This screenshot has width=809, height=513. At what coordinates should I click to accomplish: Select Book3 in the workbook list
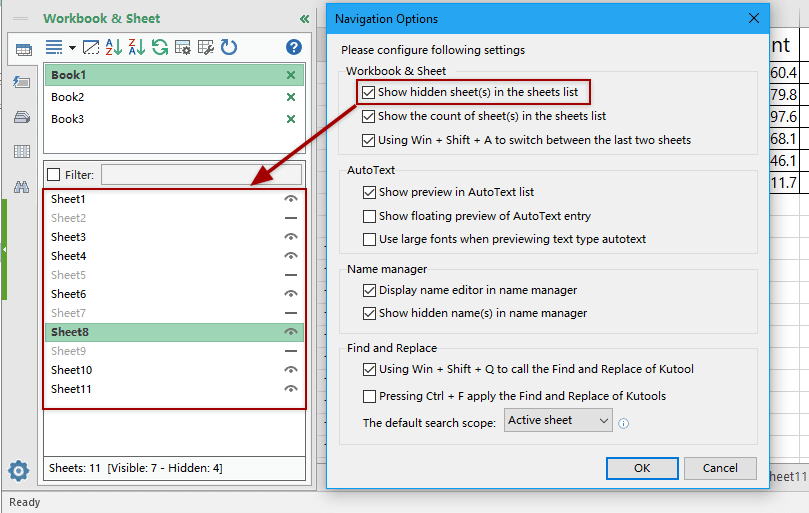pyautogui.click(x=68, y=119)
